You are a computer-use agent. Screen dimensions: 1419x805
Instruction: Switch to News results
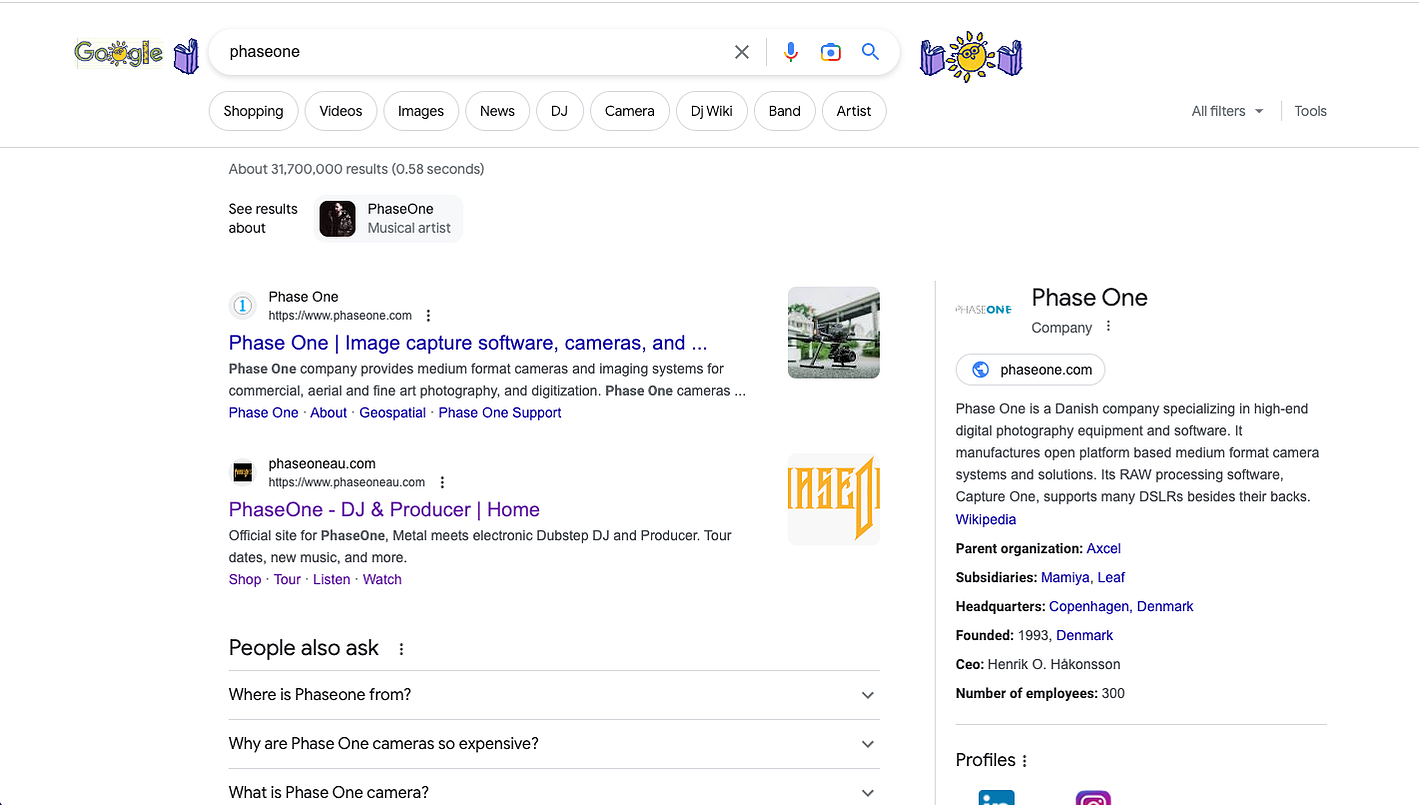tap(497, 111)
